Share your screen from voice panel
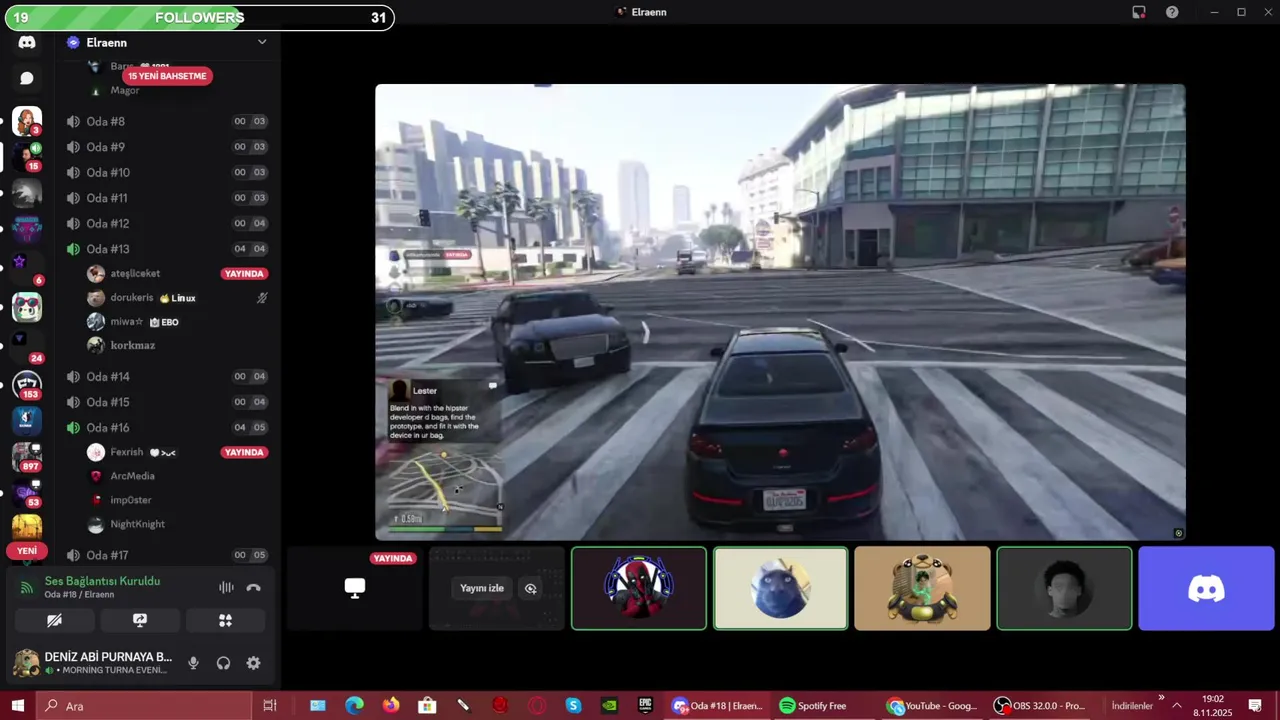1280x720 pixels. (x=140, y=620)
